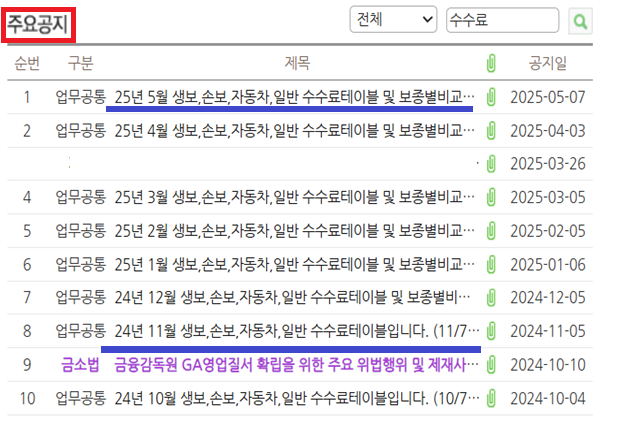
Task: Open attachment for notice dated 2025-03-26
Action: click(x=491, y=164)
